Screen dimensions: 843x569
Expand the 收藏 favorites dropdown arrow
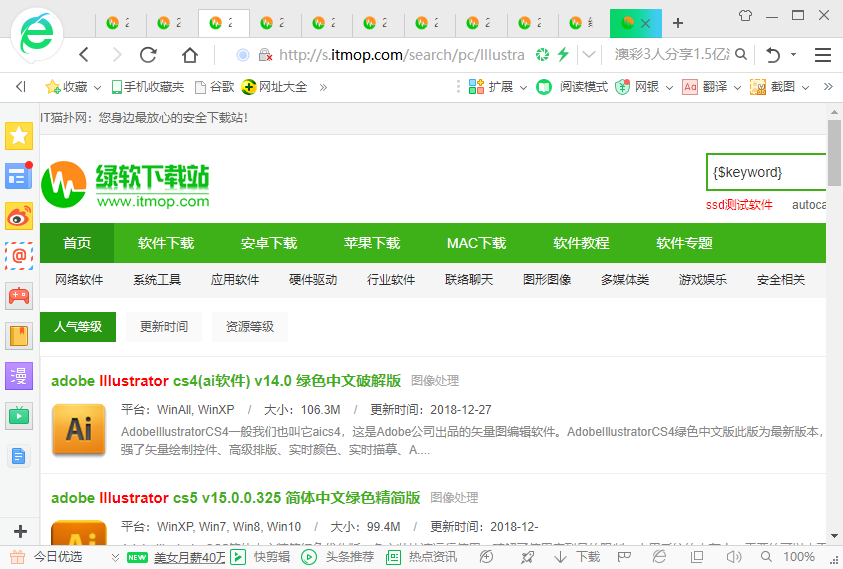97,87
